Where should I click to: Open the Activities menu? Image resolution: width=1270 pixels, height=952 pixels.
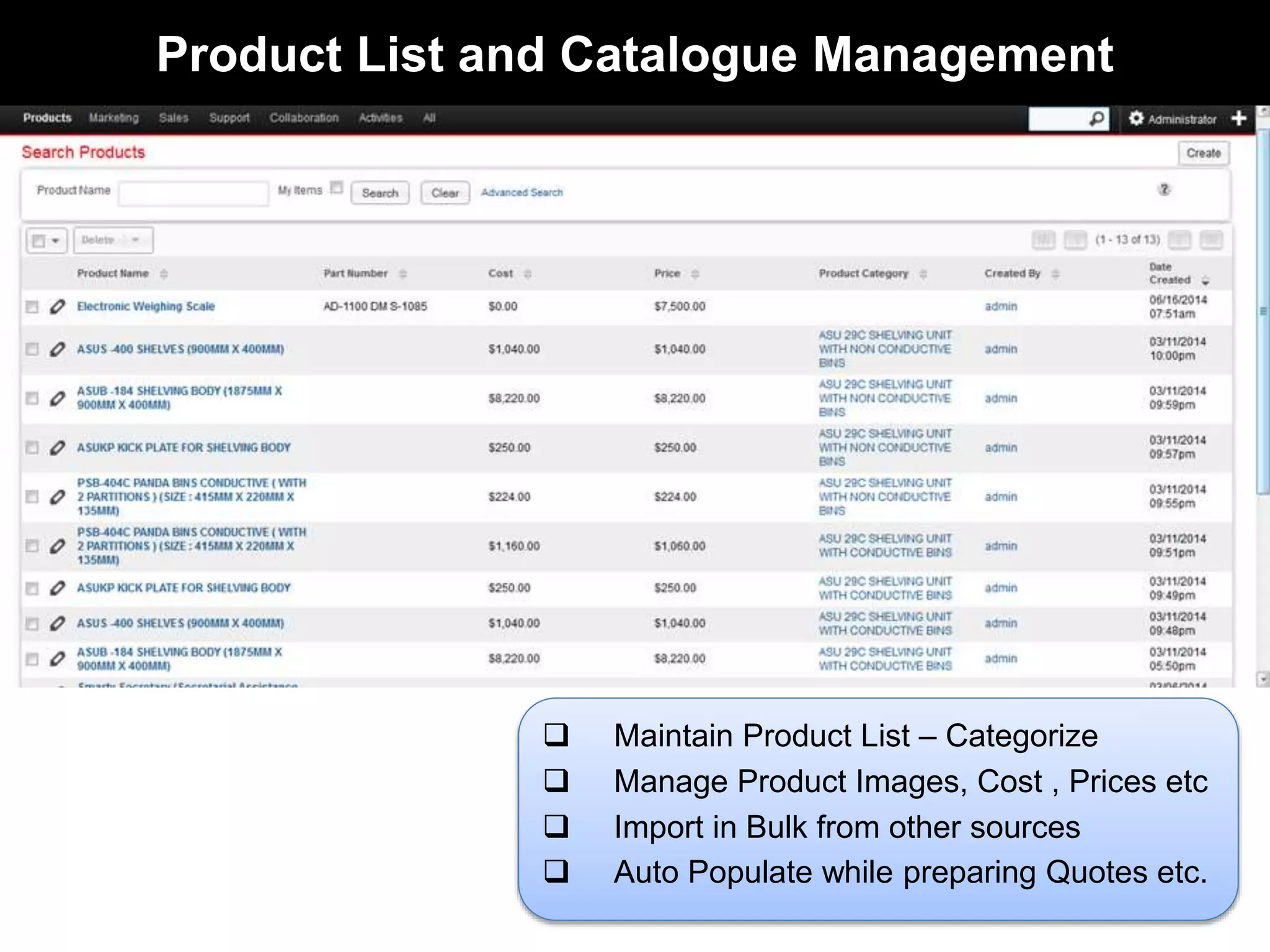[x=380, y=118]
